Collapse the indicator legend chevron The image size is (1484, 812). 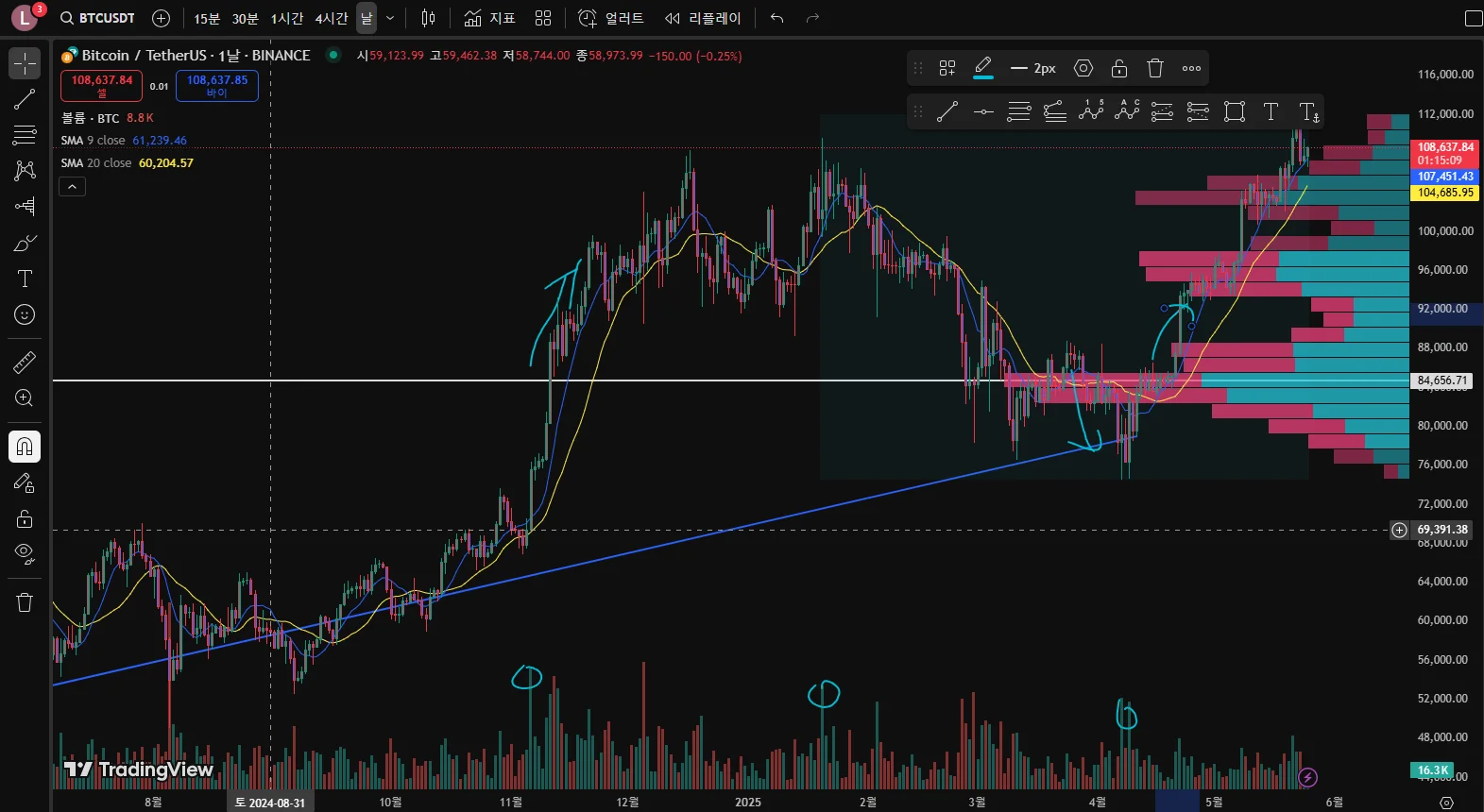[72, 187]
